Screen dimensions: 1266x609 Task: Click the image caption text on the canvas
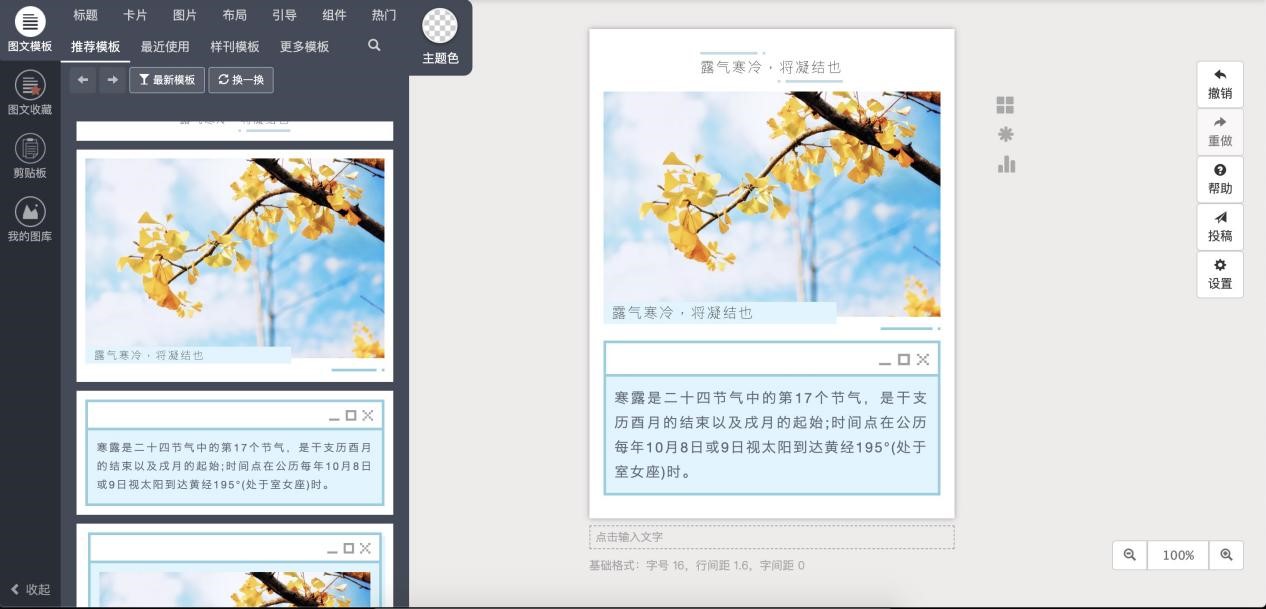point(682,313)
